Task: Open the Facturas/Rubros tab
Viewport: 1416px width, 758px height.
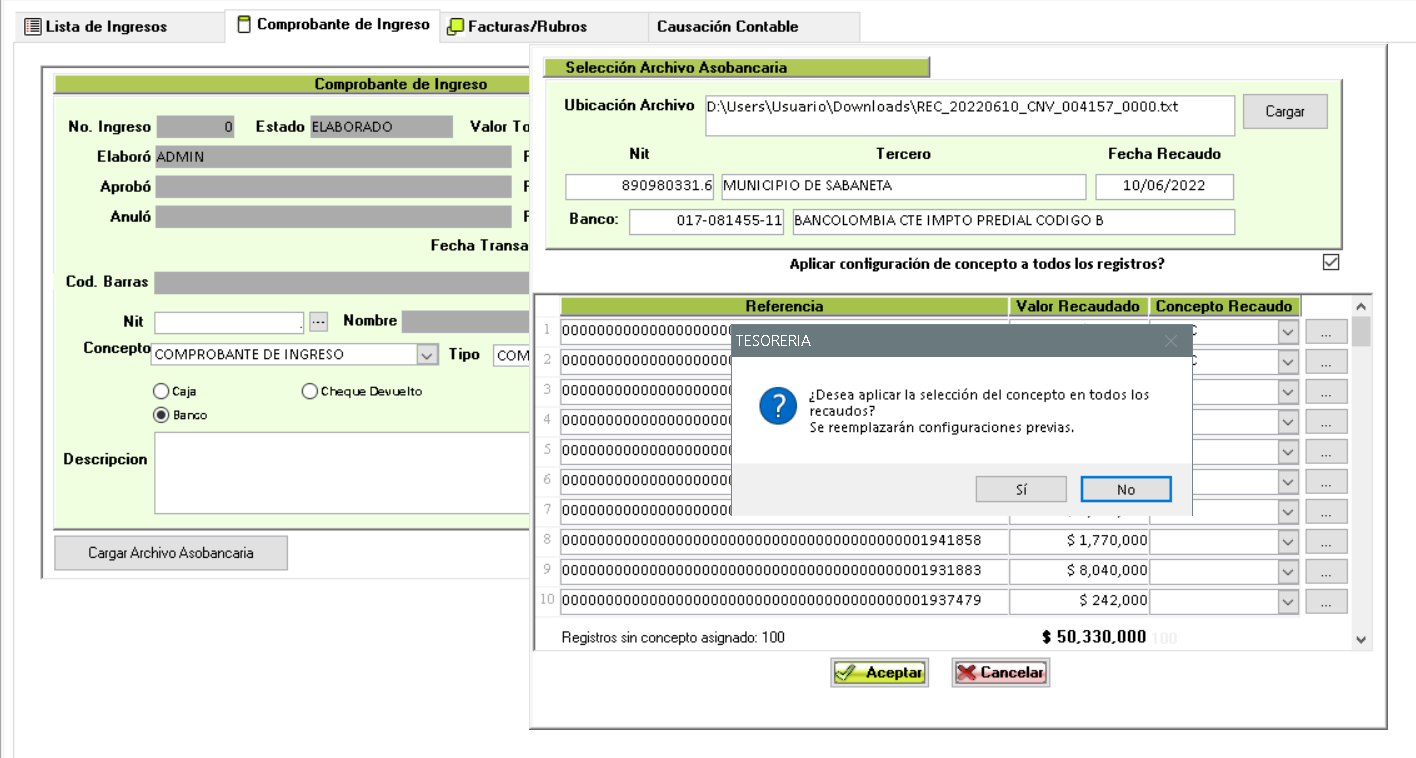Action: point(518,27)
